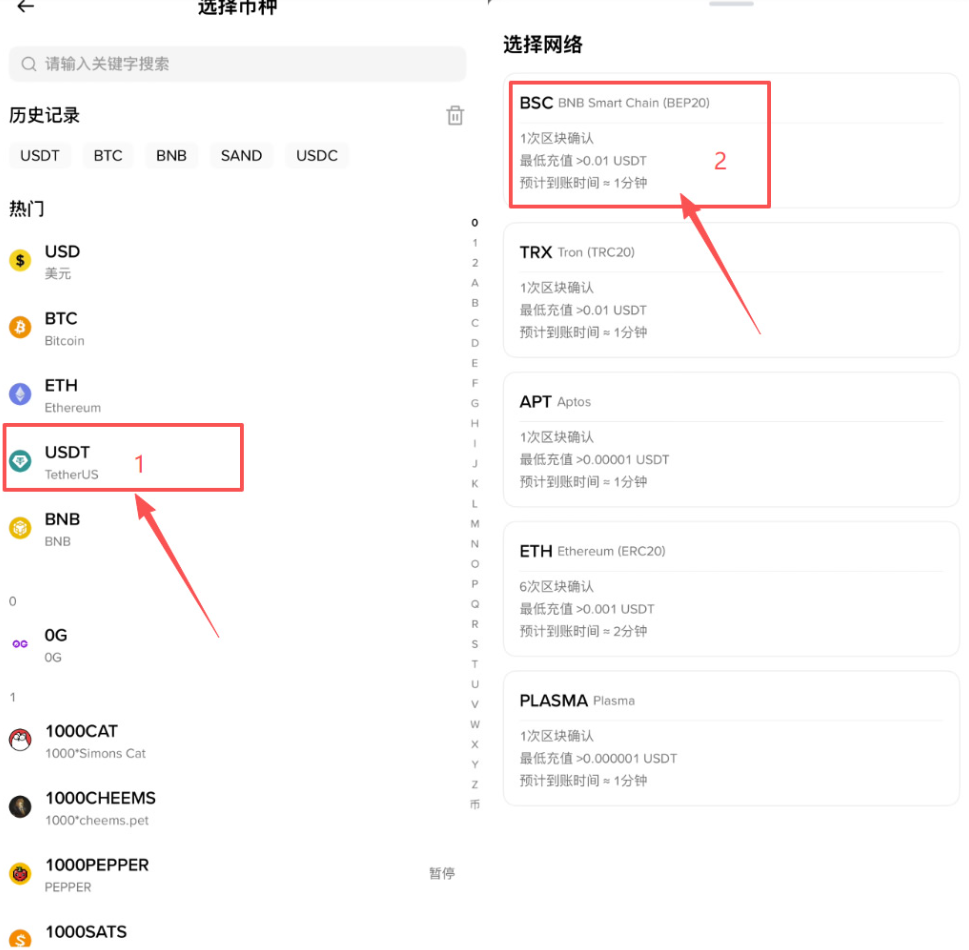Jump to index letter A
This screenshot has height=950, width=969.
475,283
